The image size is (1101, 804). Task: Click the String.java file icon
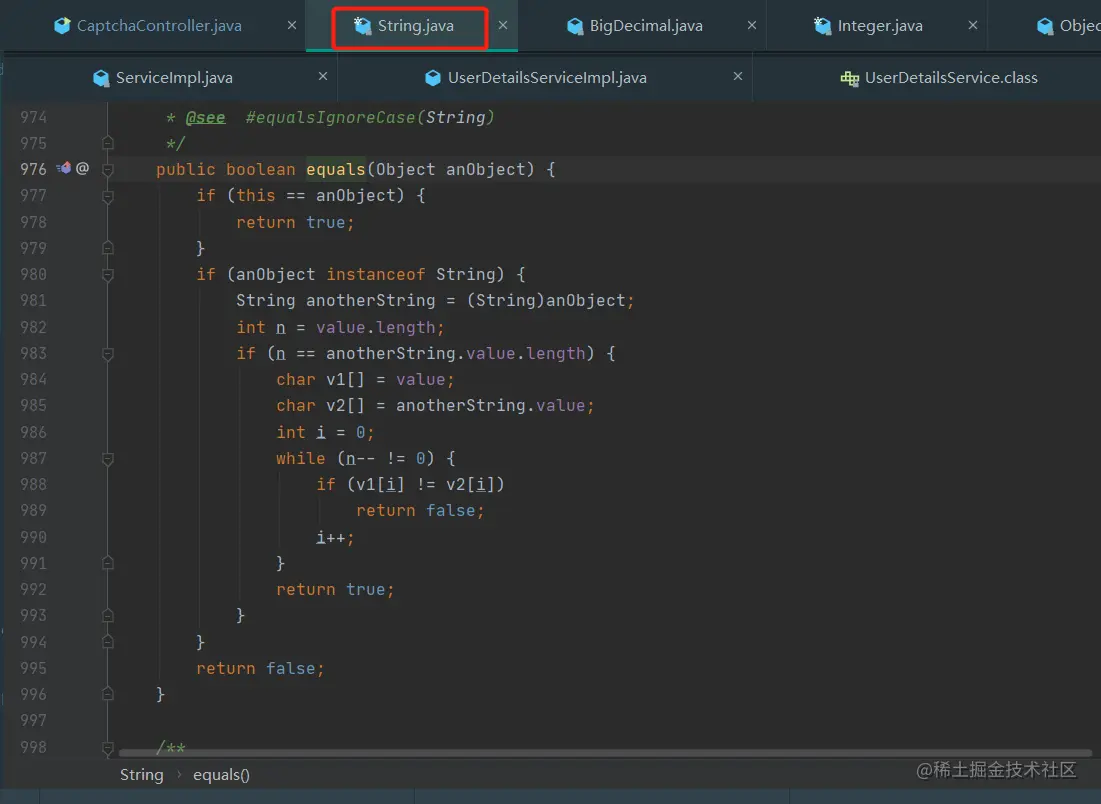coord(362,26)
